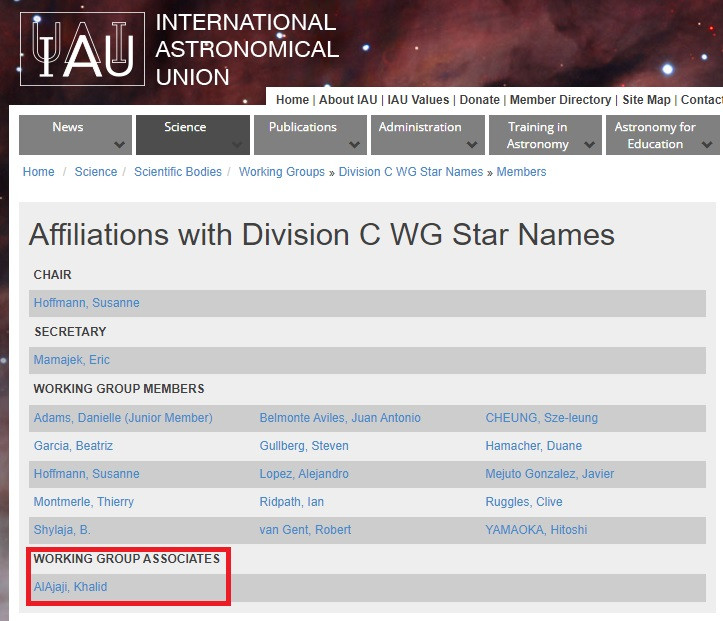
Task: Open Montmerle, Thierry profile
Action: click(84, 502)
